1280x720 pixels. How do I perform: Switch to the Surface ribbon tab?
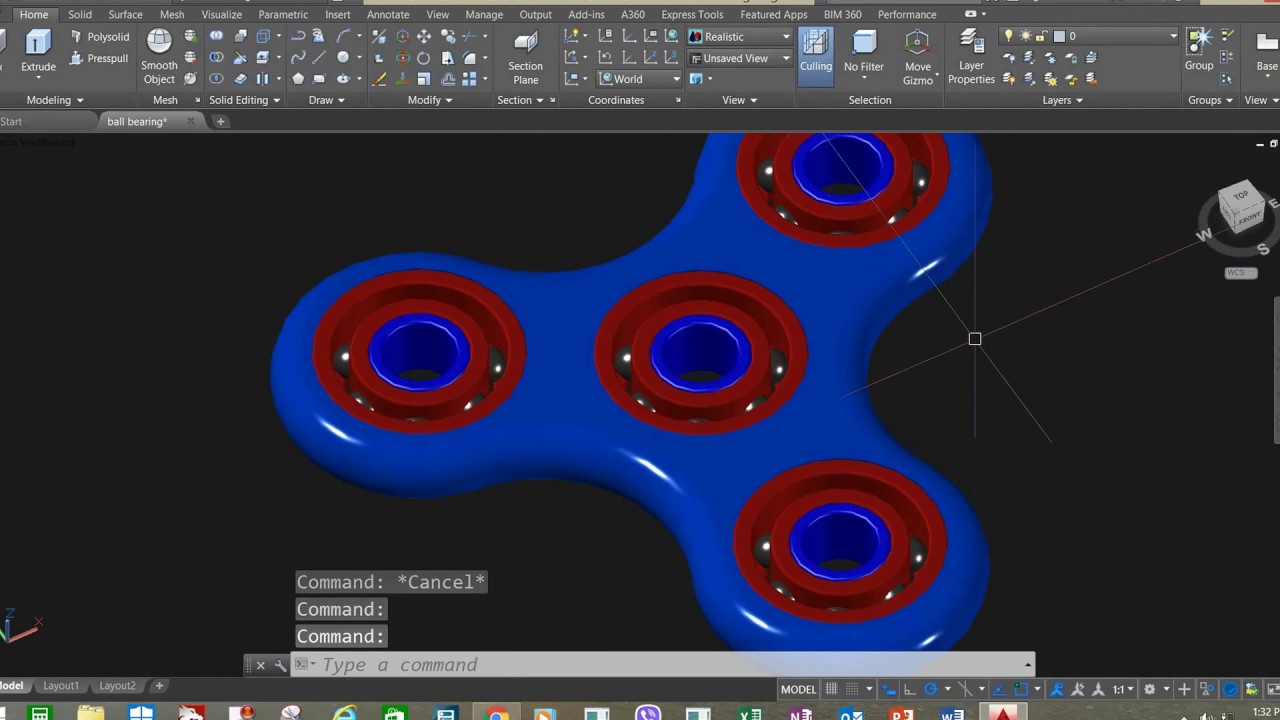[x=125, y=14]
